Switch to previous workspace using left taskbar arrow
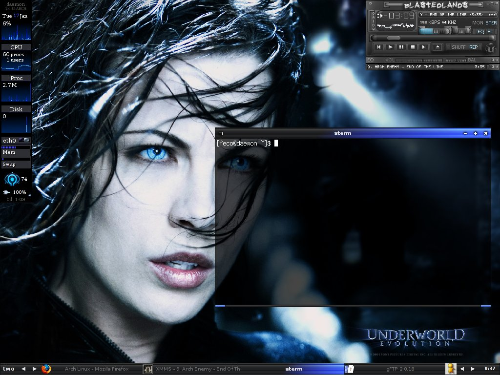The height and width of the screenshot is (375, 500). pos(23,369)
